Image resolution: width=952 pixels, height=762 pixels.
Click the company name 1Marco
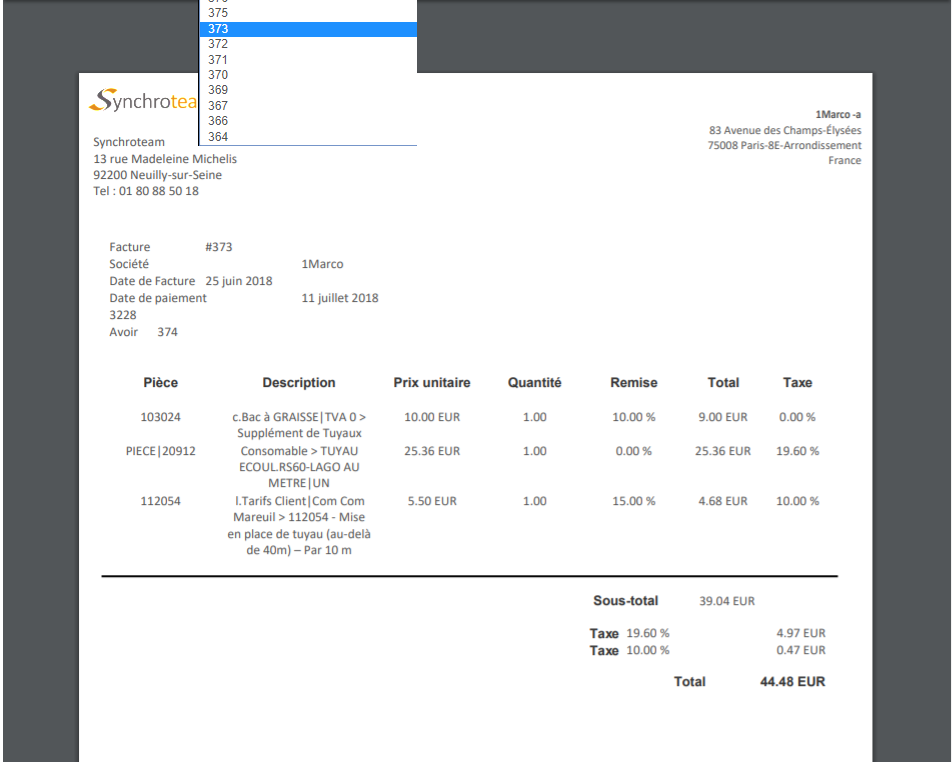tap(322, 264)
